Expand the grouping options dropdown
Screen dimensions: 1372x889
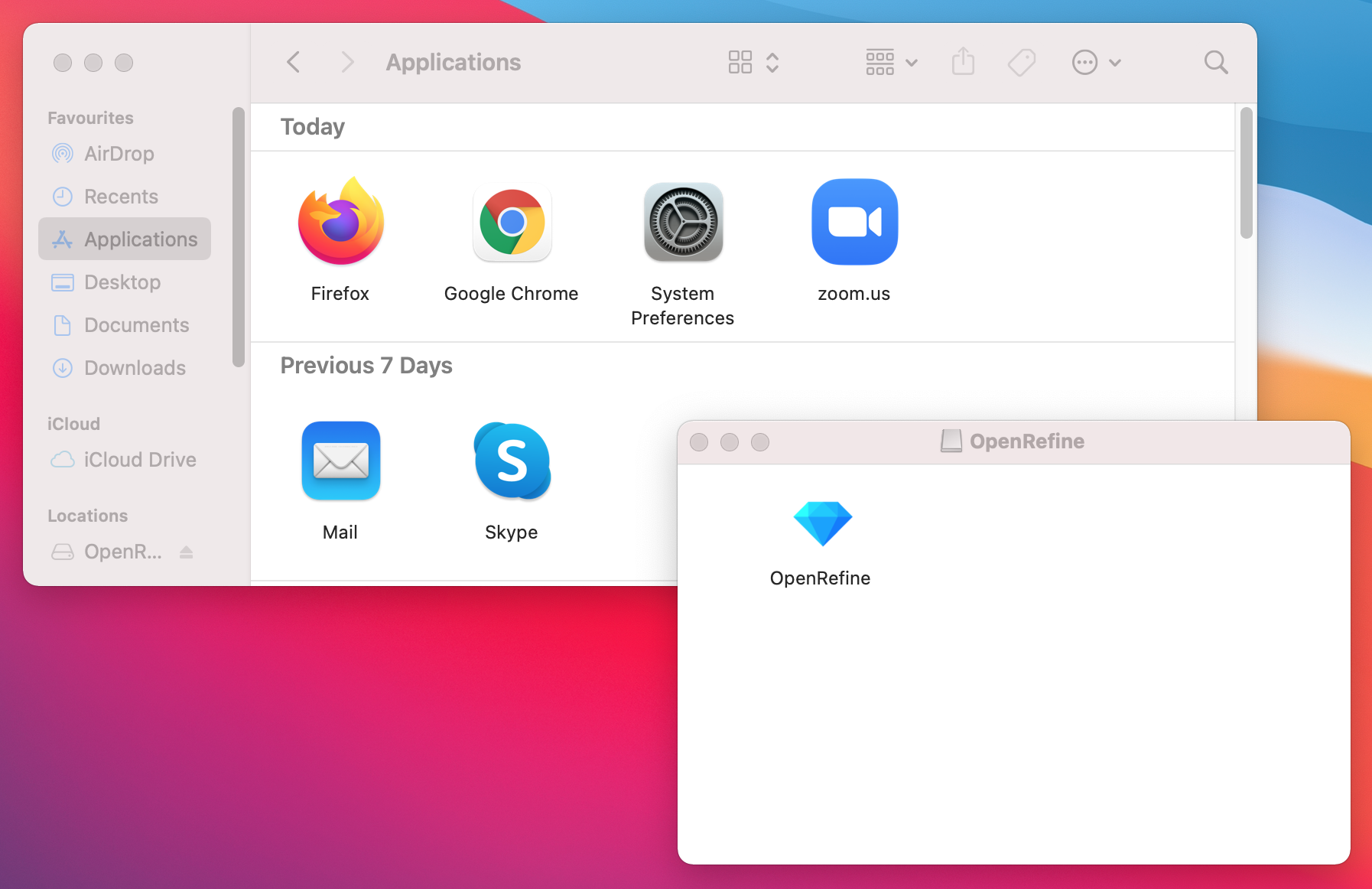912,62
